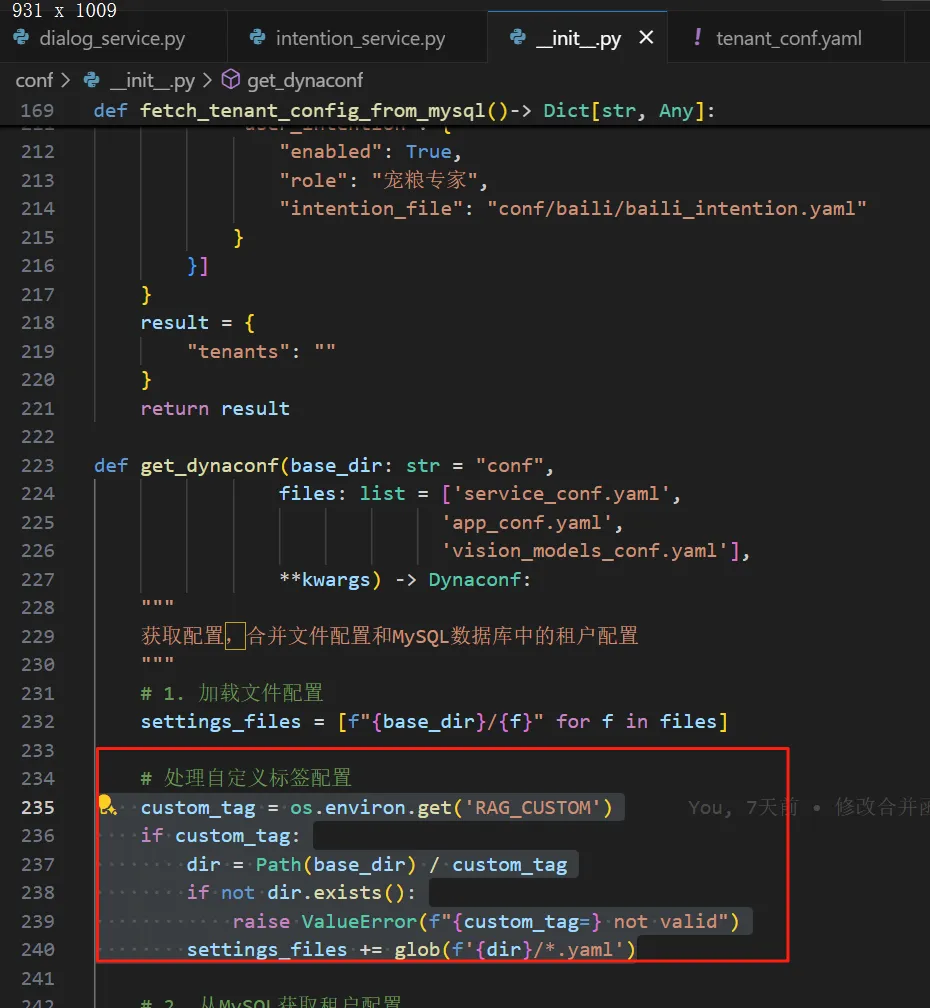Click the docstring text on line 229
Image resolution: width=930 pixels, height=1008 pixels.
pyautogui.click(x=389, y=636)
